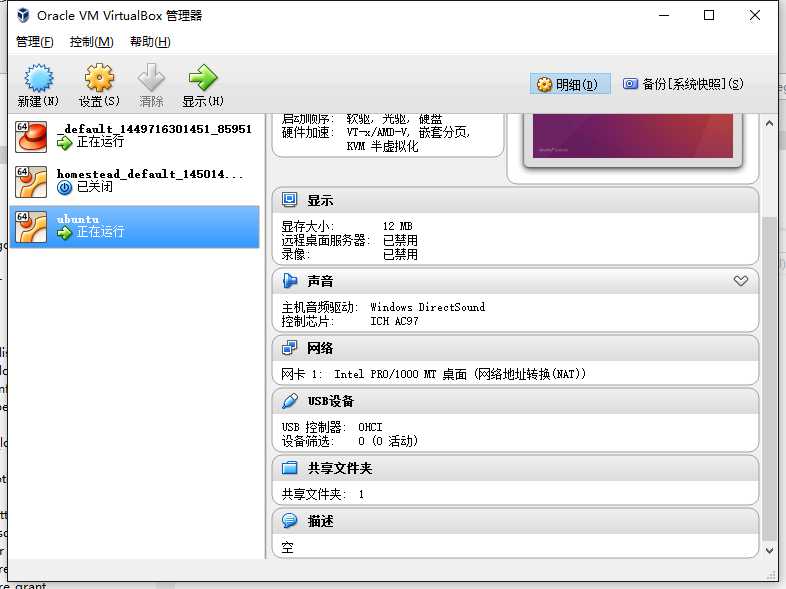Select the ubuntu VM entry
Screen dimensions: 786x589
click(134, 227)
